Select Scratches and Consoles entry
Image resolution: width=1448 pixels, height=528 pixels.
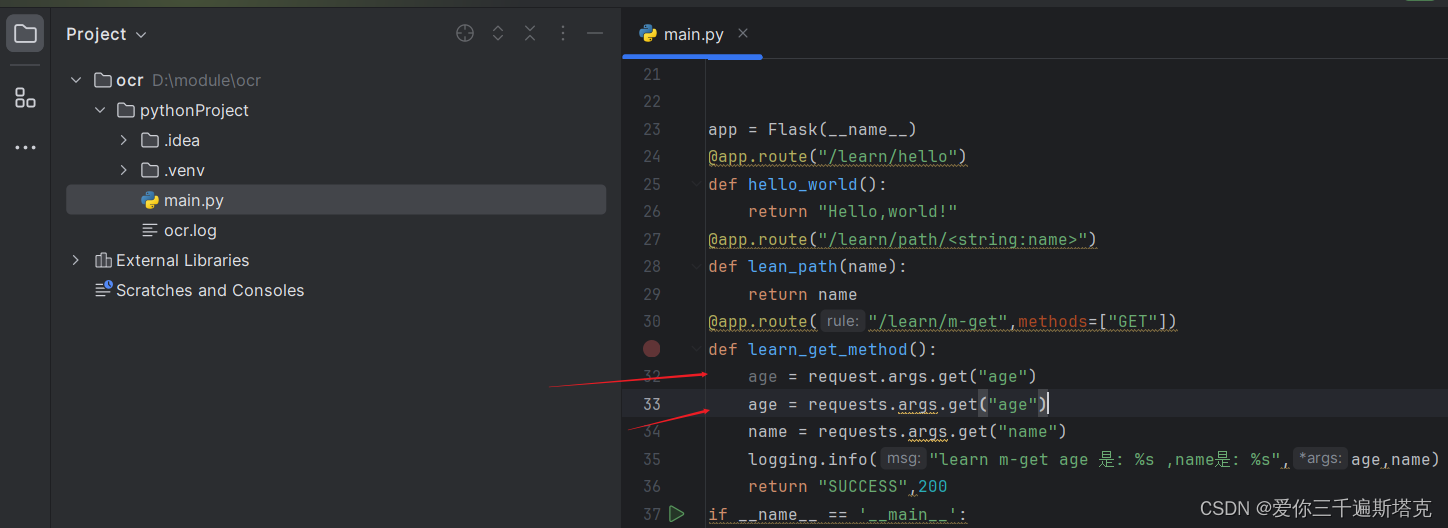click(x=210, y=290)
